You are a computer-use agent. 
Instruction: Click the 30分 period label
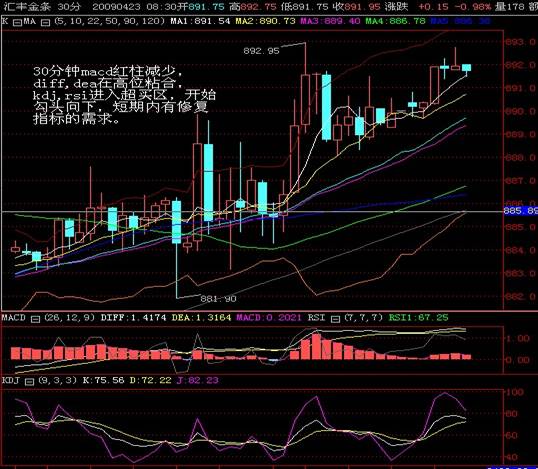[70, 7]
